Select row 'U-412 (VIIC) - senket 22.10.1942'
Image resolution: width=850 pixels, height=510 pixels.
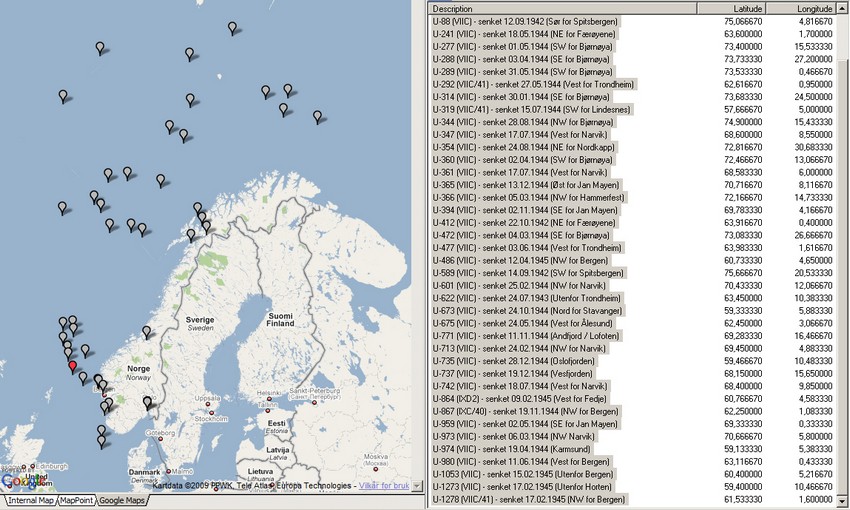(633, 223)
